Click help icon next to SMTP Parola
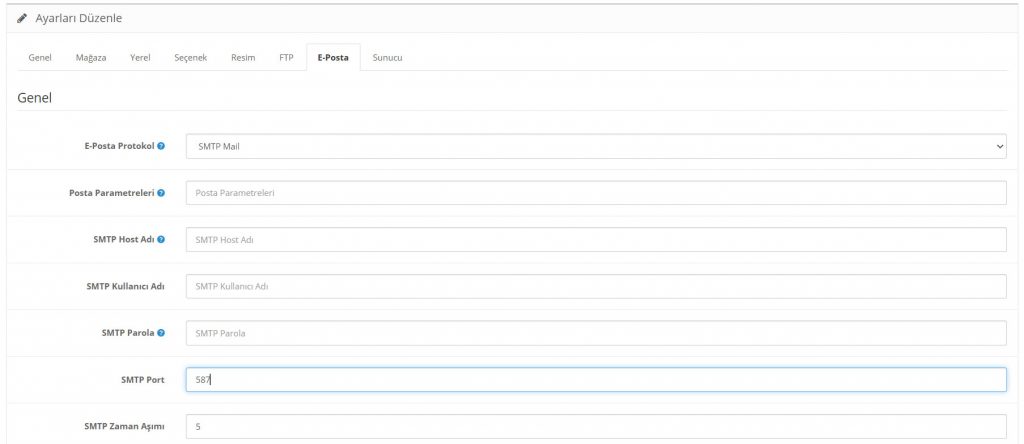The width and height of the screenshot is (1024, 444). click(x=161, y=333)
